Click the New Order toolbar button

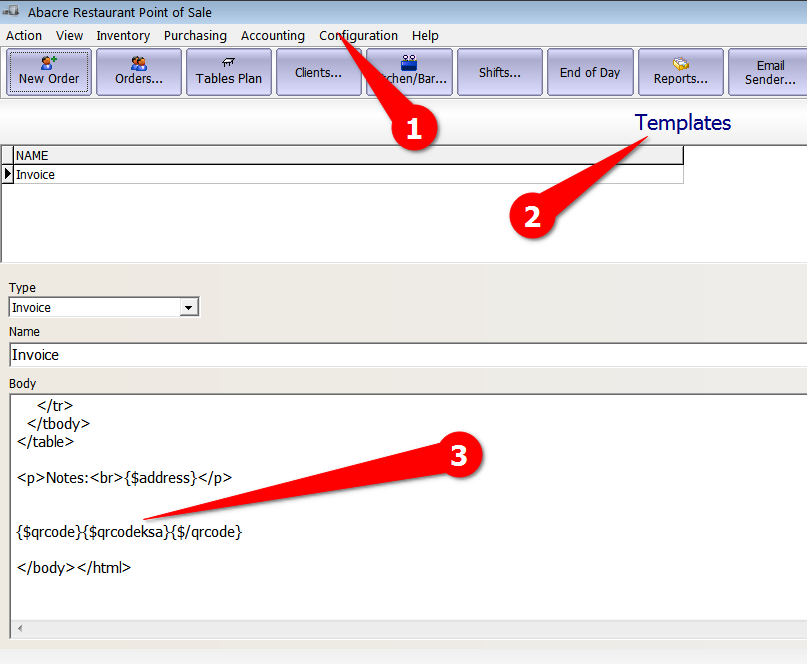point(49,72)
